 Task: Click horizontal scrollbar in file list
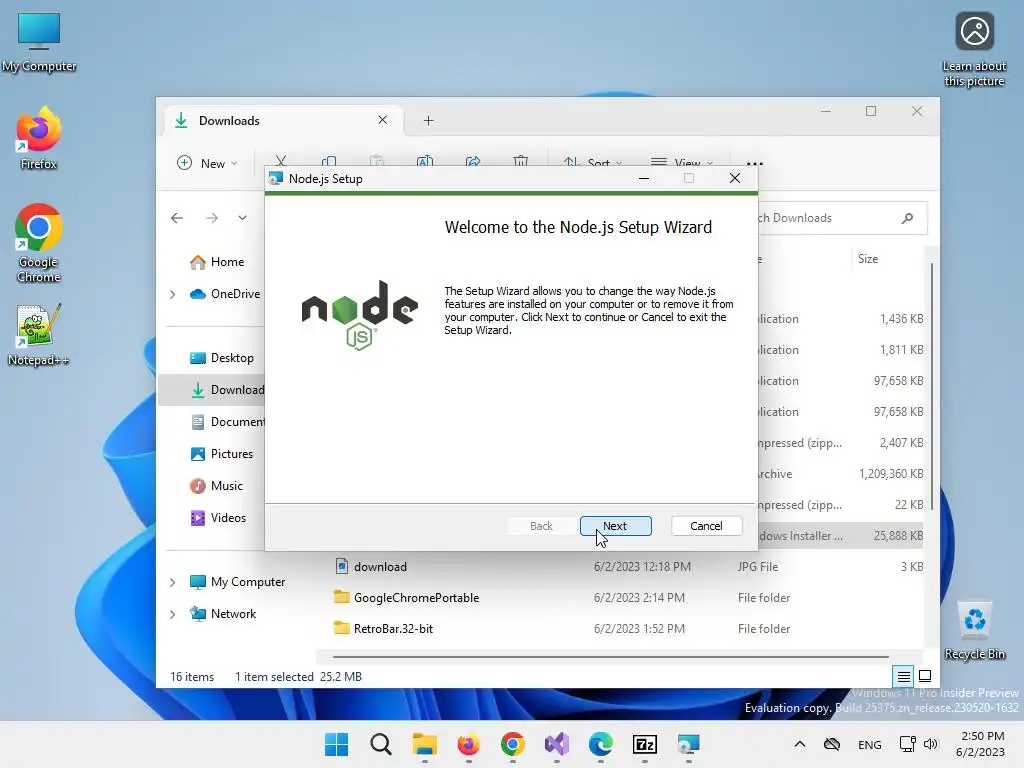[611, 656]
